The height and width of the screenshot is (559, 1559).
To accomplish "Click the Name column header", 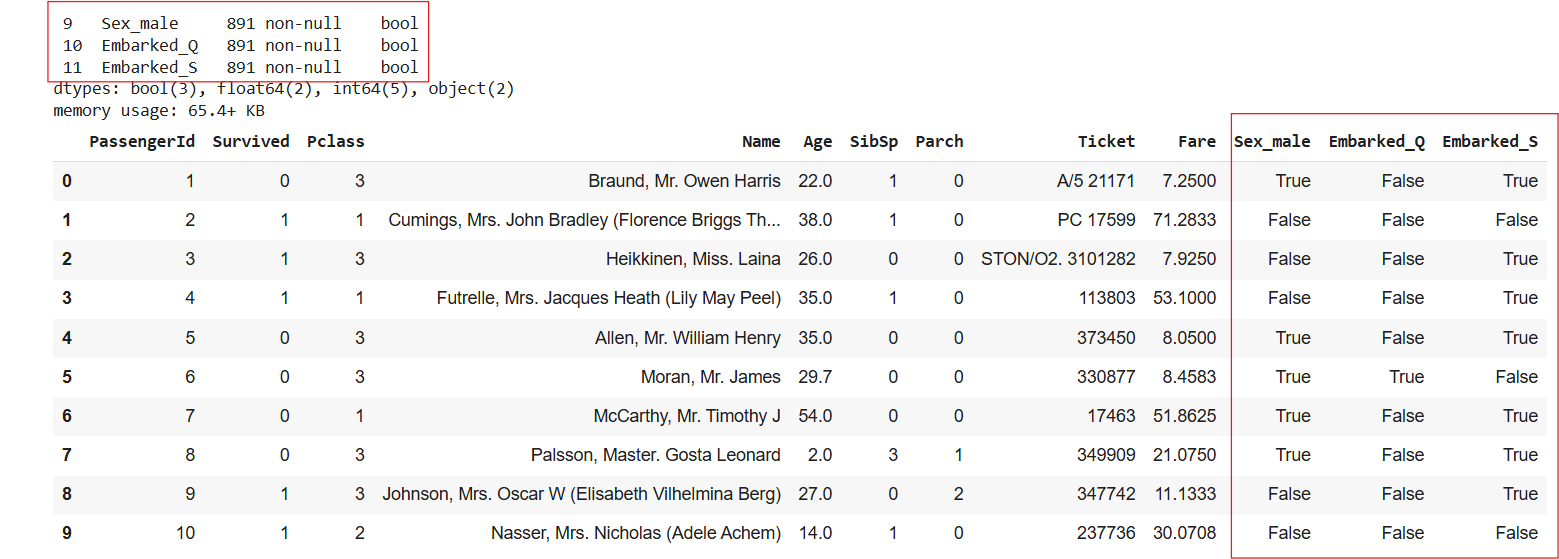I will pos(761,142).
